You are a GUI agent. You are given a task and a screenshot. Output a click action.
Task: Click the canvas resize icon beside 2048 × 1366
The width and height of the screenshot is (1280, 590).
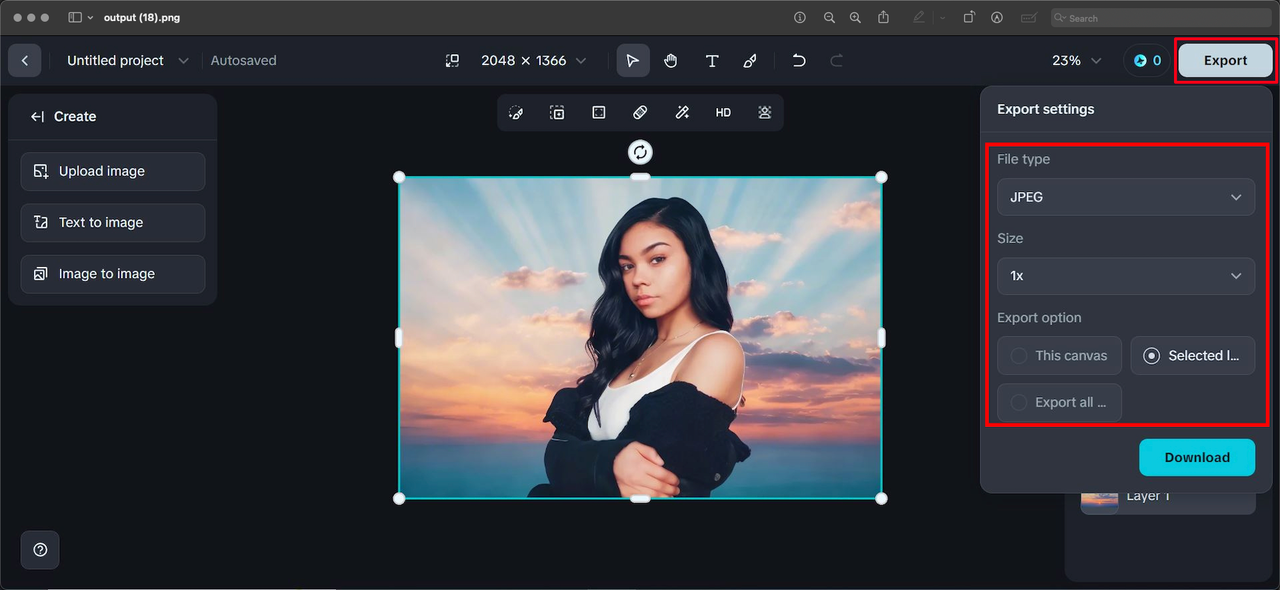(452, 60)
